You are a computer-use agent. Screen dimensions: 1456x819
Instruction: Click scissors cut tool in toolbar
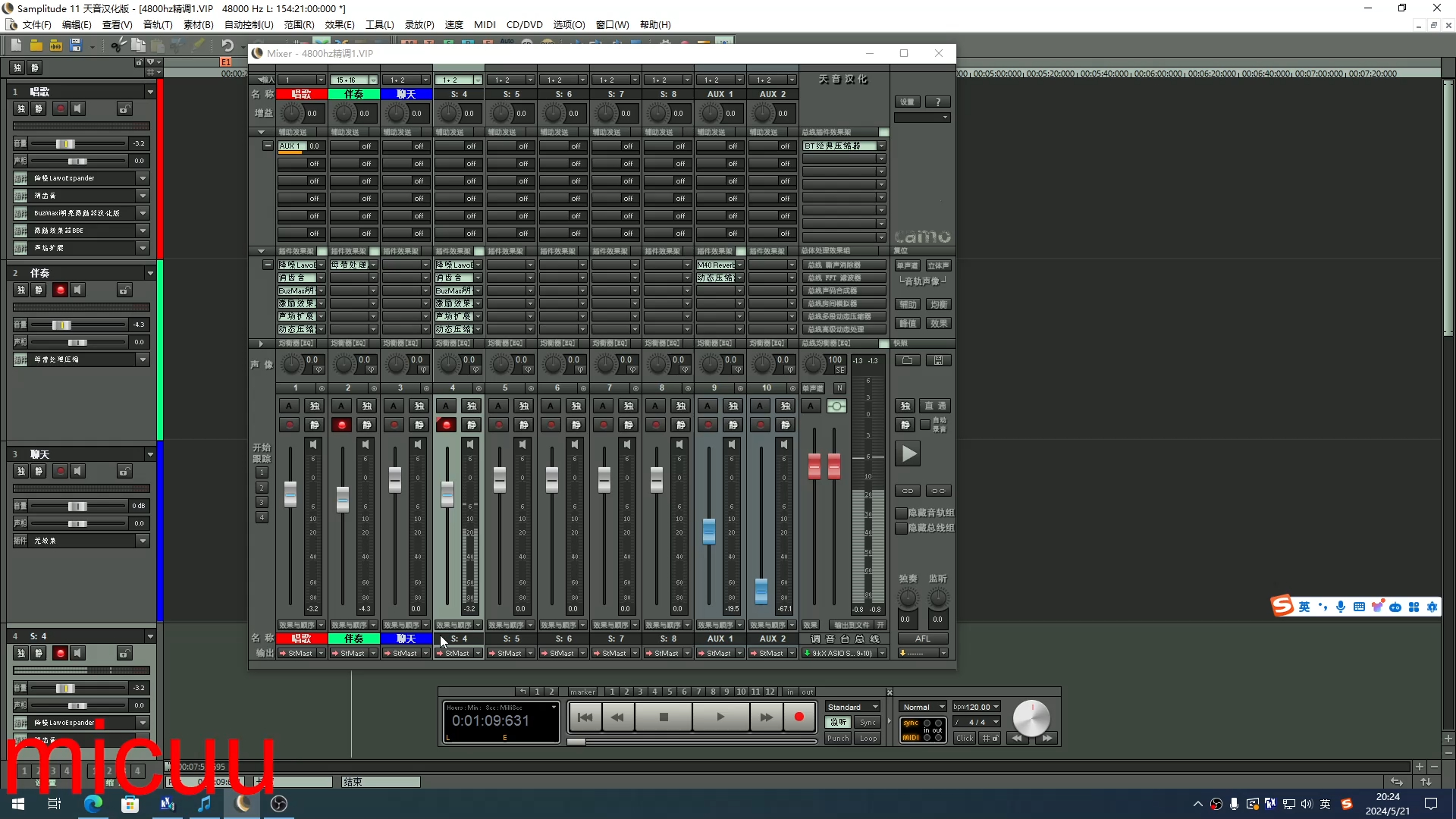118,45
